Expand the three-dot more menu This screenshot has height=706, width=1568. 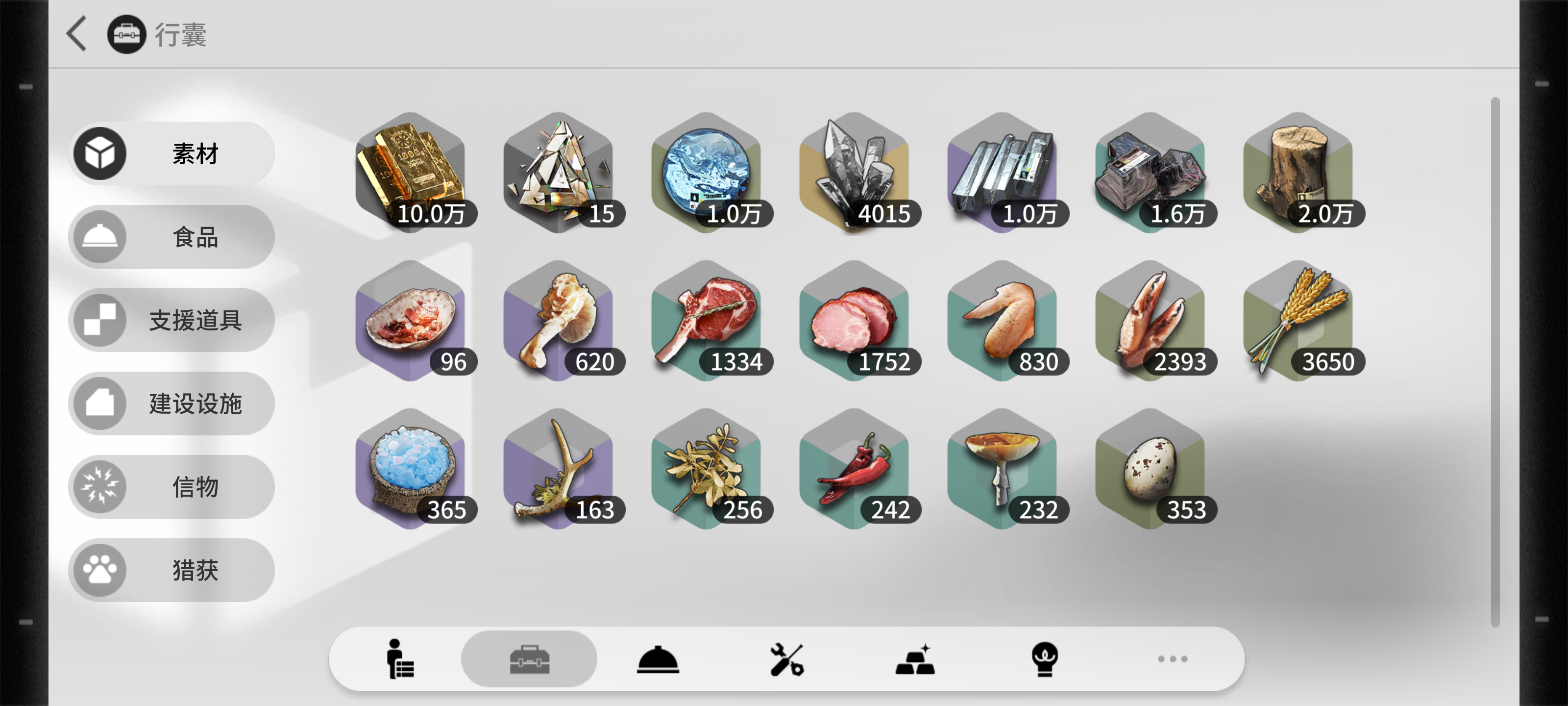[1173, 659]
